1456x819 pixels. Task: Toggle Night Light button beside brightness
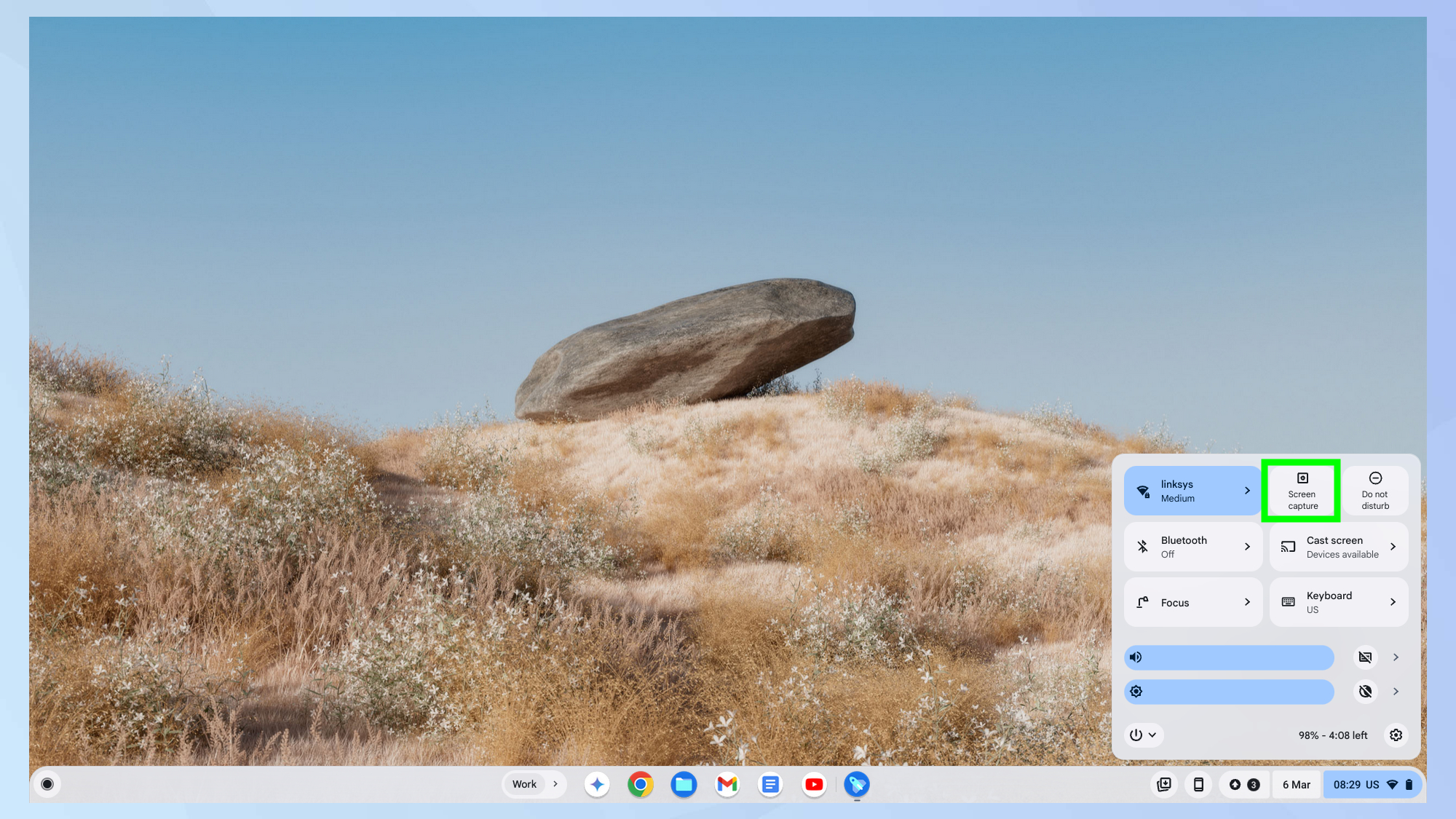(x=1365, y=692)
